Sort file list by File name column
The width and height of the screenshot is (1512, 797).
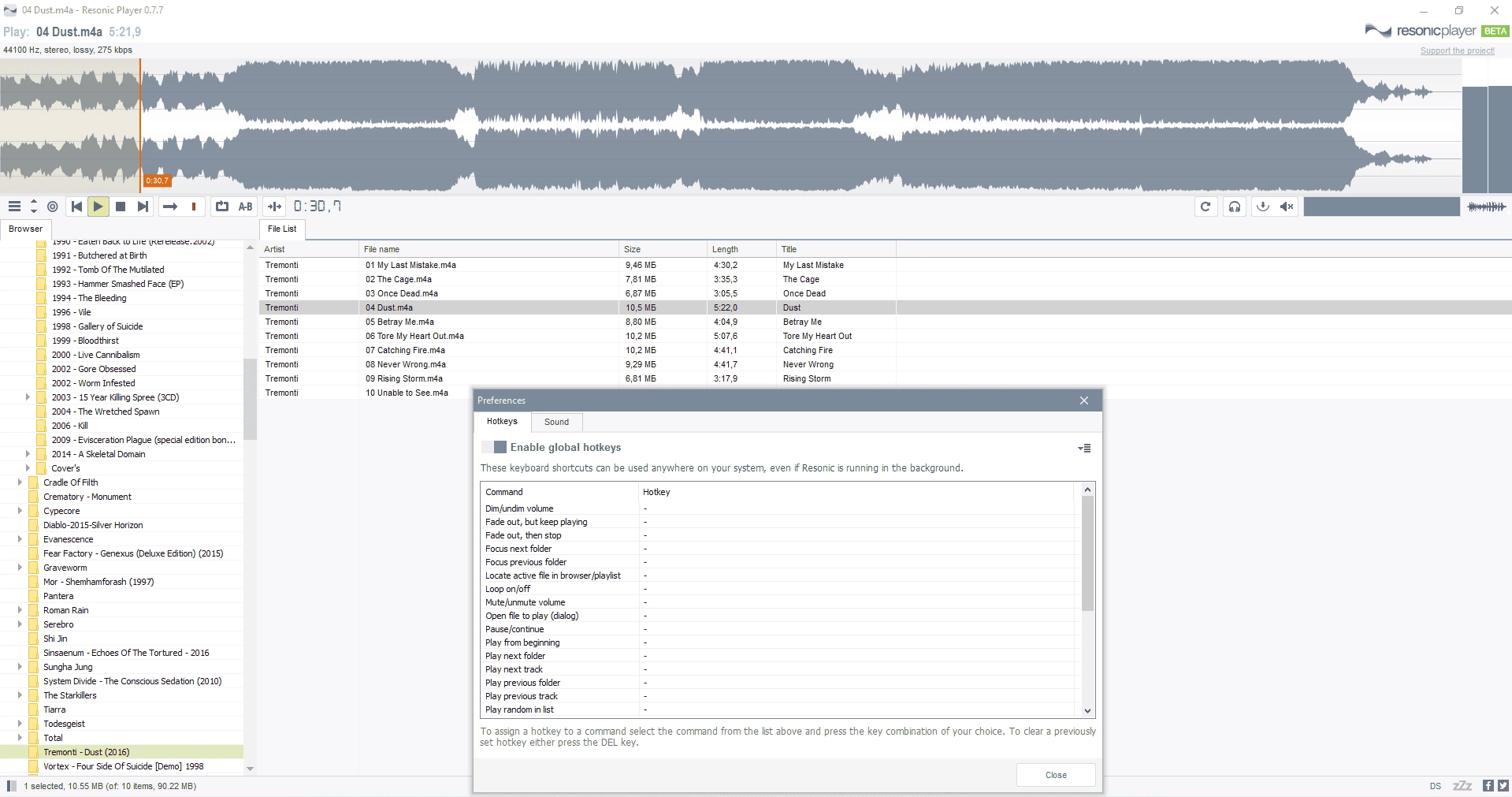click(489, 249)
